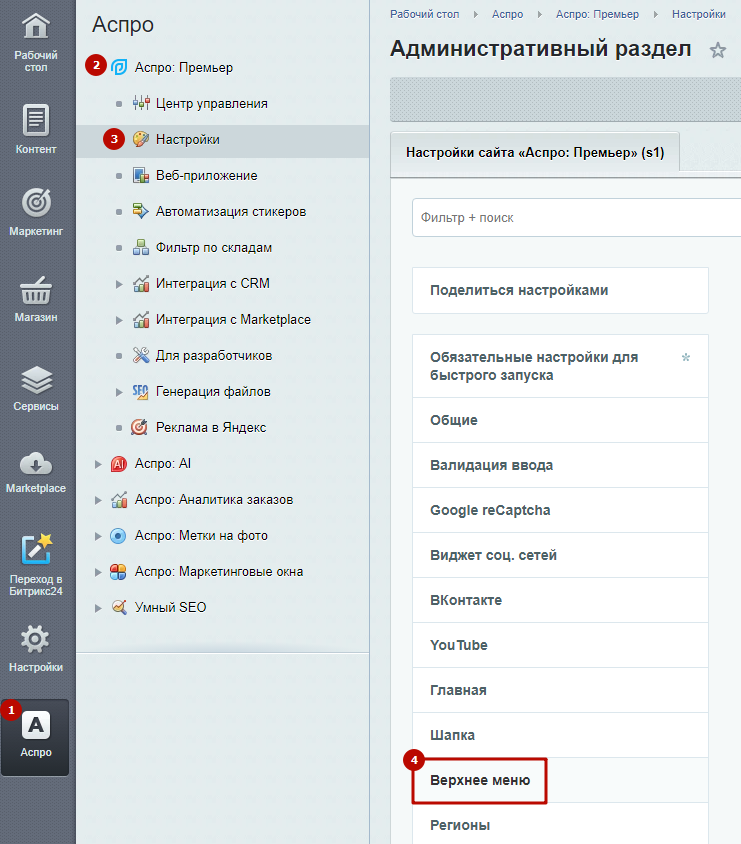Expand the Аспро: AI tree node
The image size is (741, 844).
(x=98, y=464)
